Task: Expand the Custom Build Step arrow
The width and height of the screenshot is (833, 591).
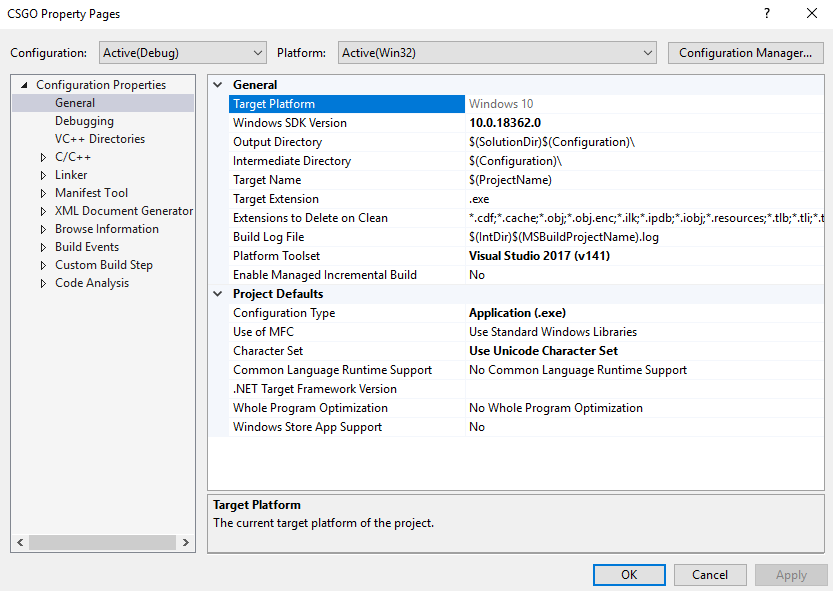Action: tap(44, 265)
